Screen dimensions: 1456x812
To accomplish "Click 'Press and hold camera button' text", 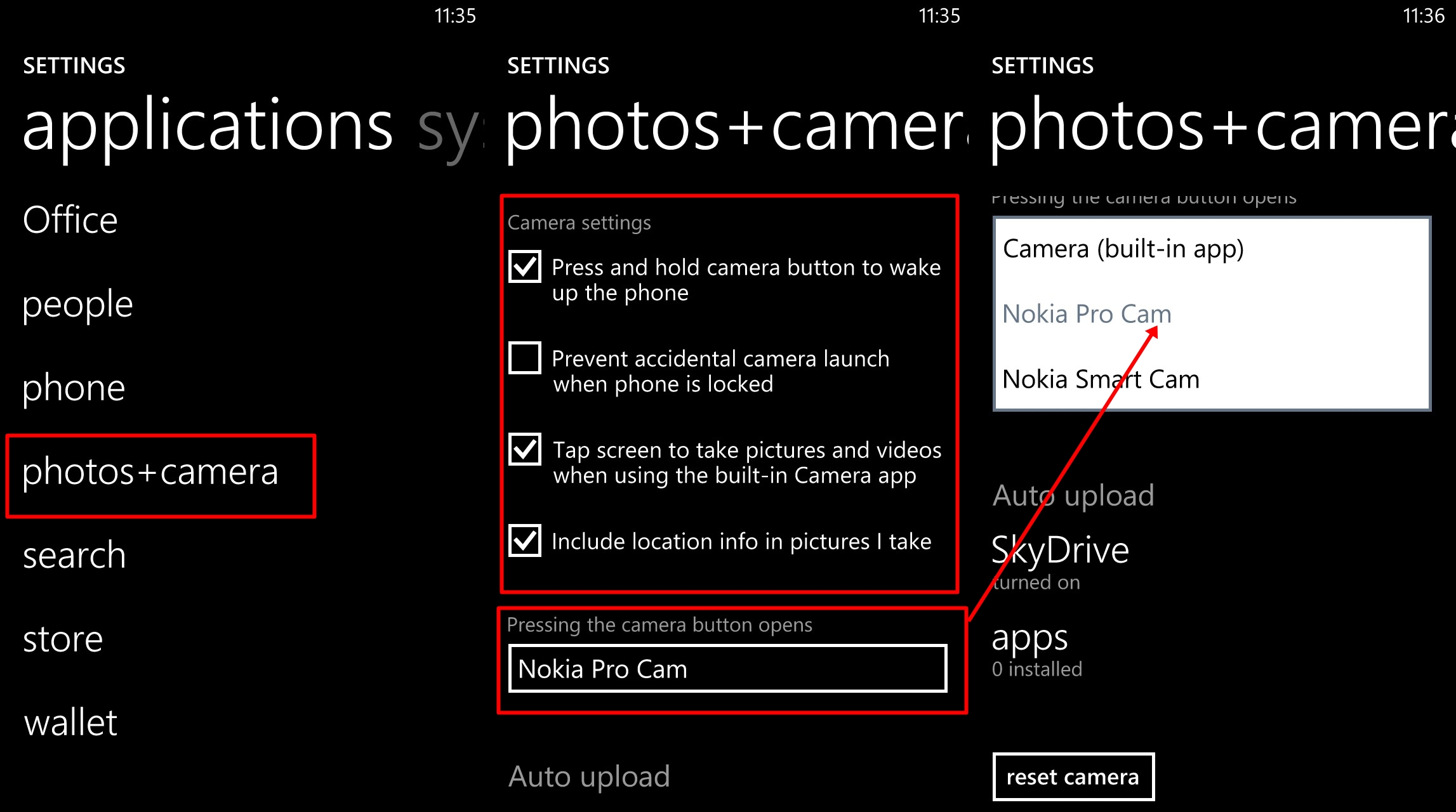I will point(746,280).
